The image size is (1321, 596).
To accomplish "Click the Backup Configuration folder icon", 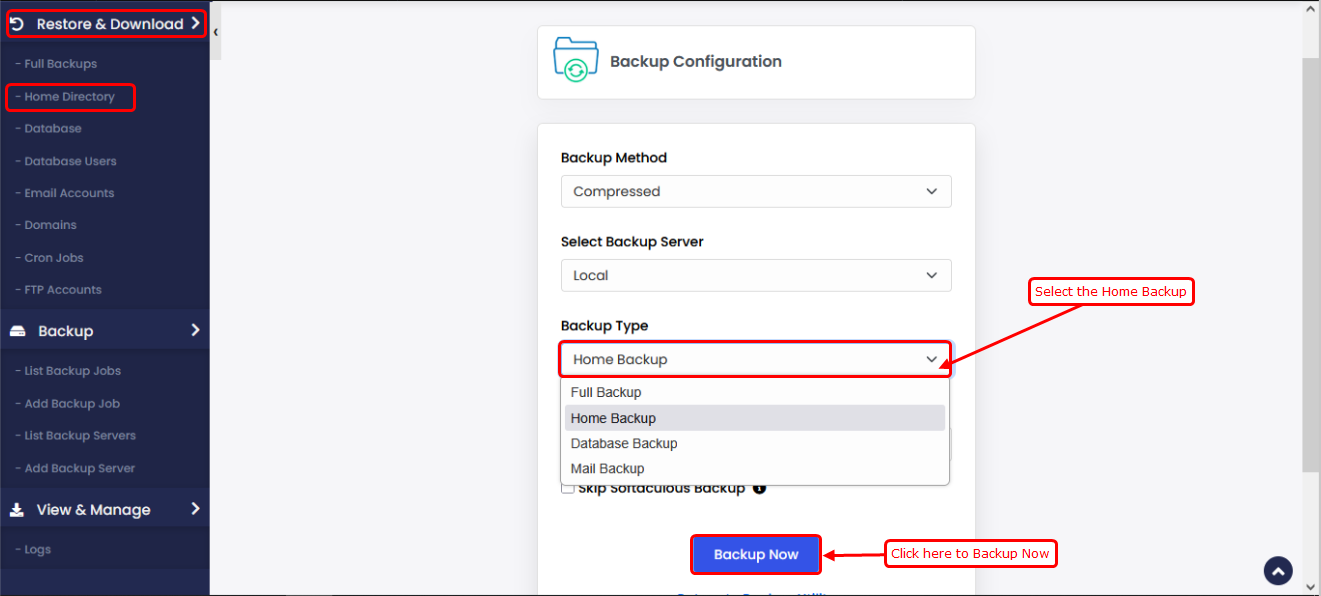I will (x=576, y=61).
